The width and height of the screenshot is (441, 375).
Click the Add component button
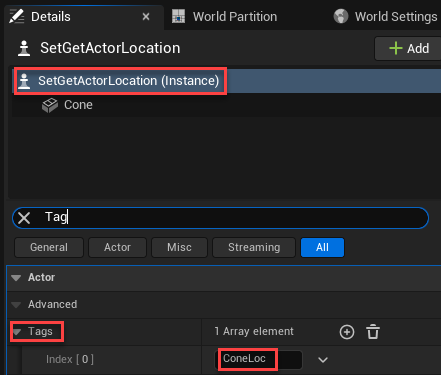pyautogui.click(x=409, y=49)
